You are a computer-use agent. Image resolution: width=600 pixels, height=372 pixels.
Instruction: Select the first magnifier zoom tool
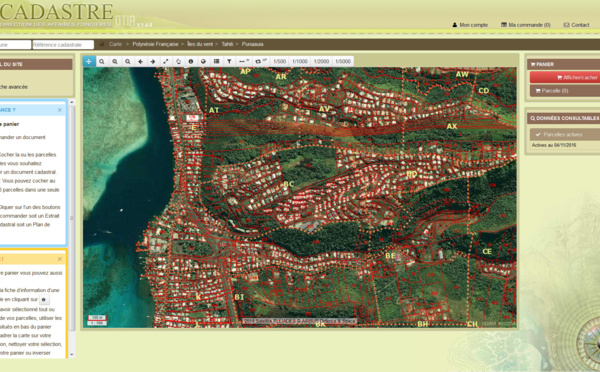click(101, 61)
